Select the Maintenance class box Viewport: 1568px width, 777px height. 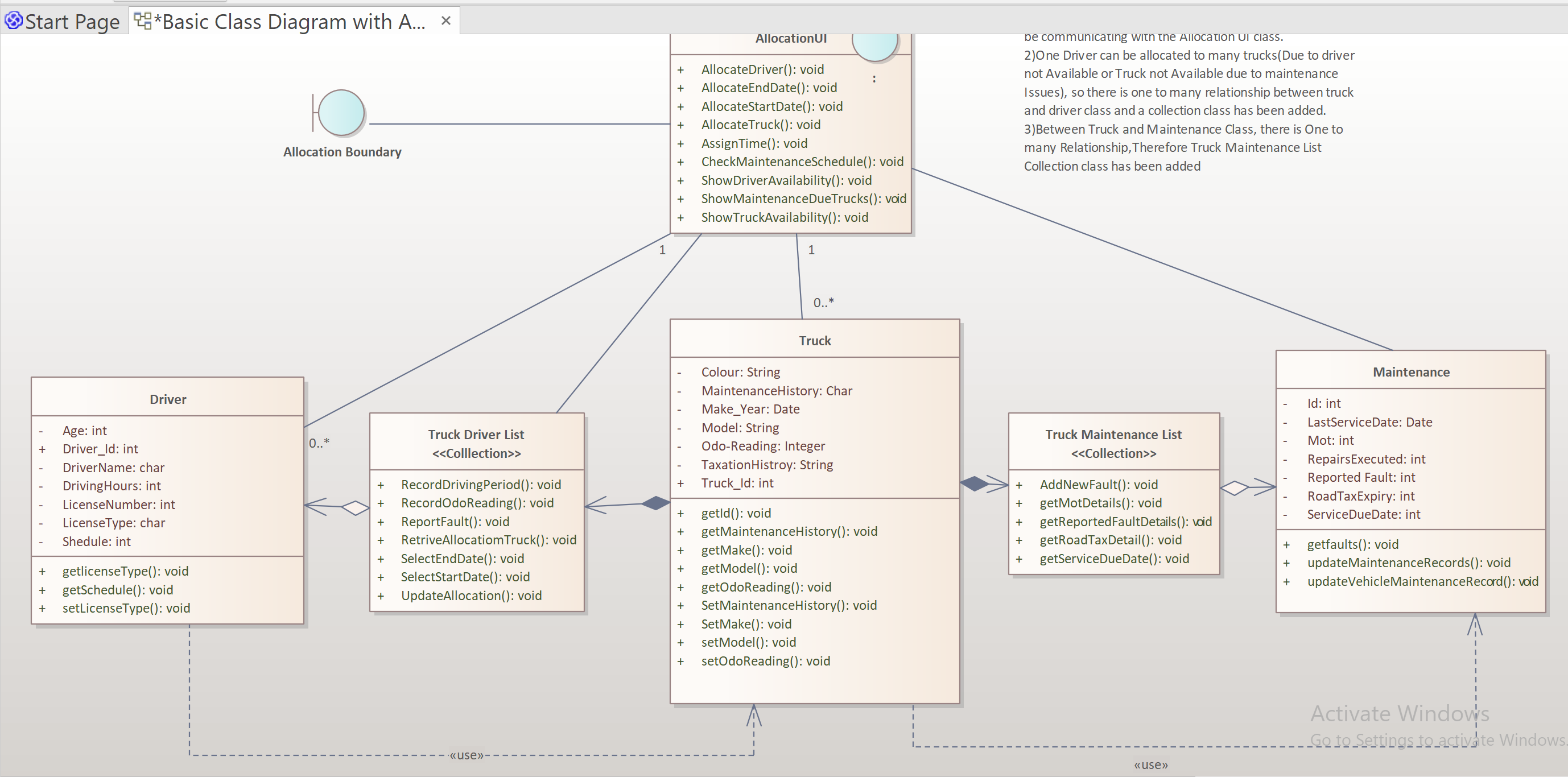click(x=1411, y=371)
